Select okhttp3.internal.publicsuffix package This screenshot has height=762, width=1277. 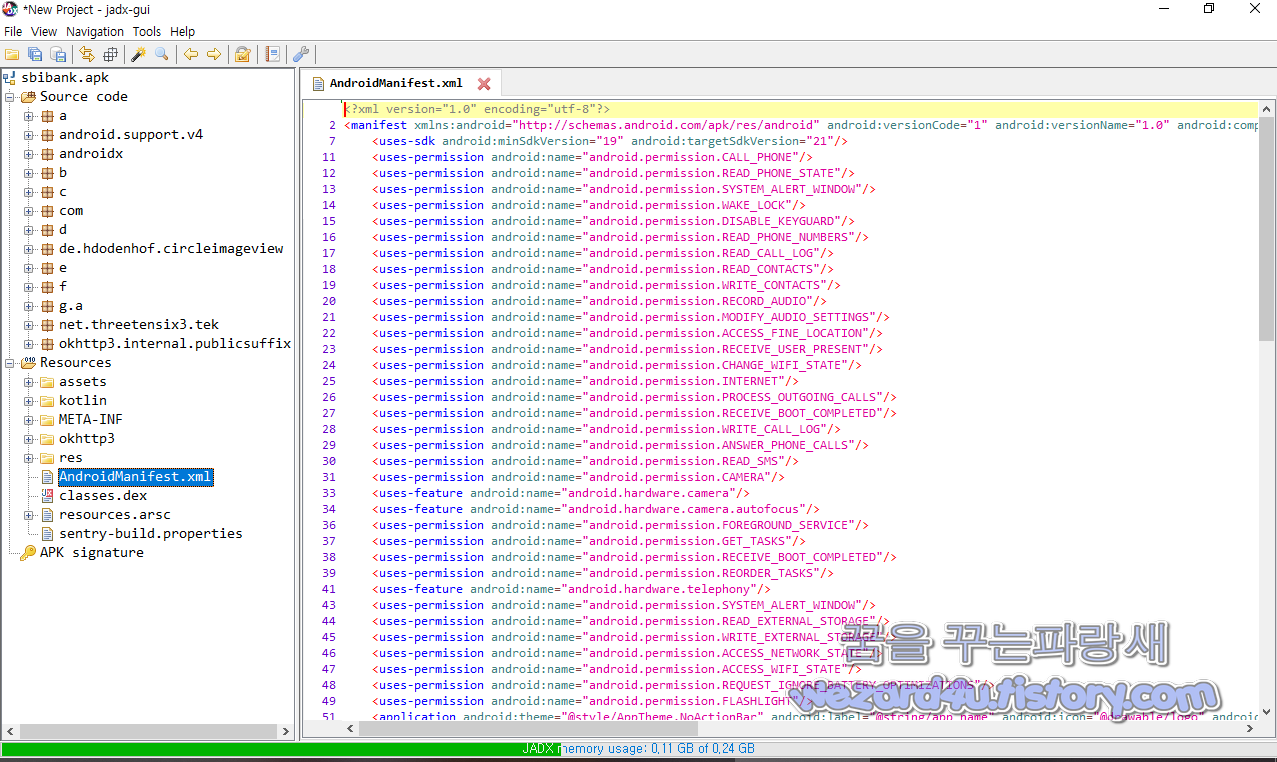pos(175,343)
